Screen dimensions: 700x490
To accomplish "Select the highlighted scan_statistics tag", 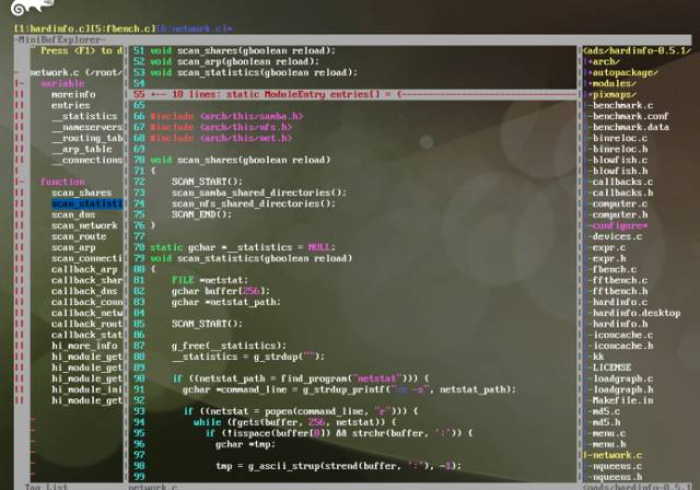I will (86, 203).
